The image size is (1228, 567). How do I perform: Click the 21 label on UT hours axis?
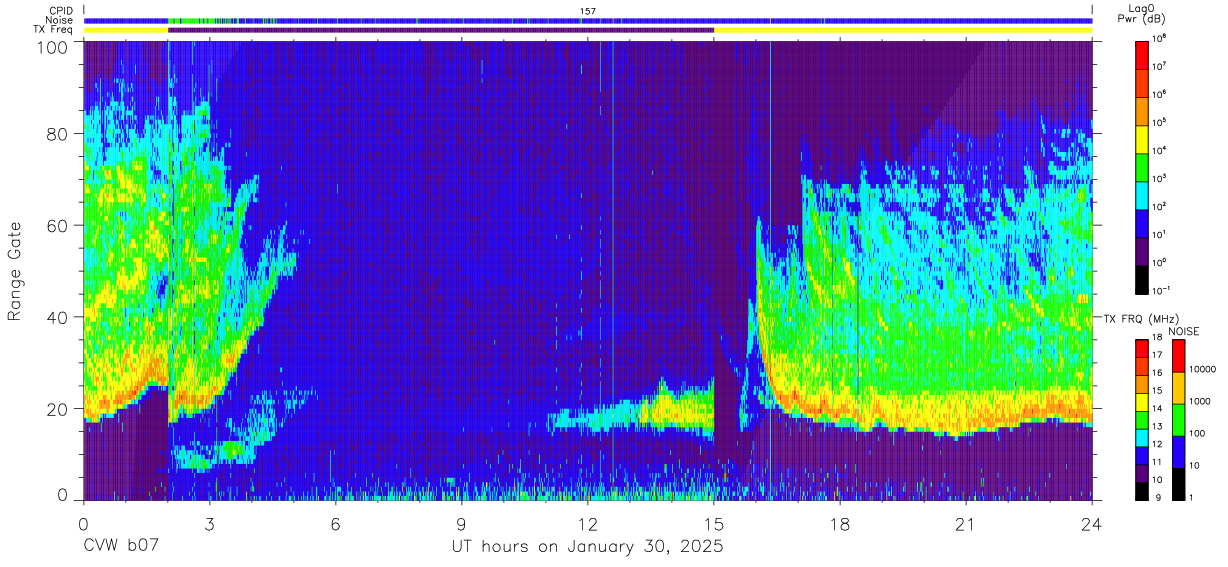(965, 524)
